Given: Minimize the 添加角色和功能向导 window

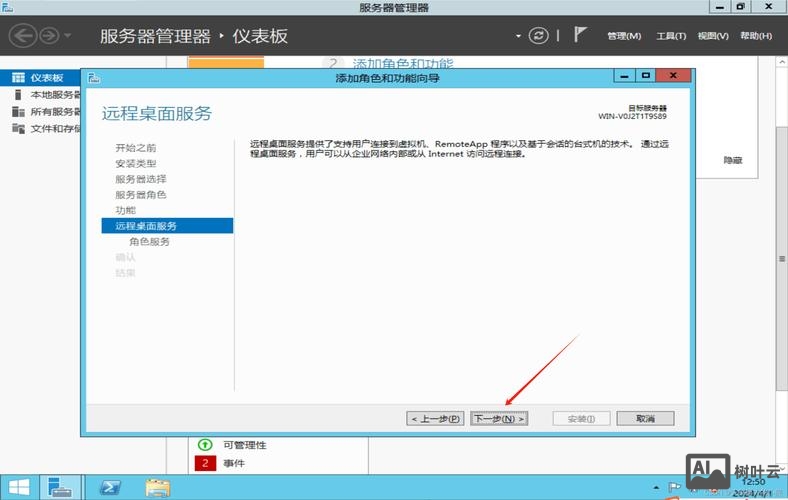Looking at the screenshot, I should pyautogui.click(x=624, y=76).
